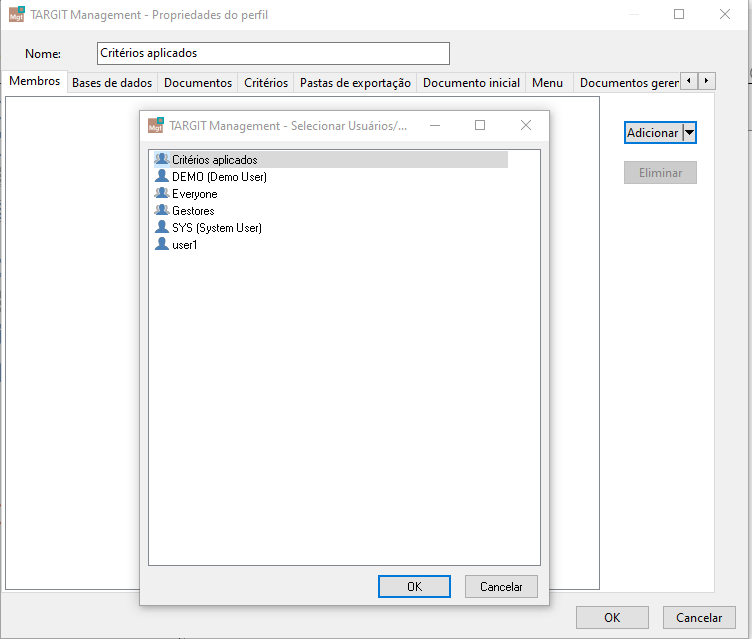Select SYS (System User) entry
This screenshot has height=639, width=752.
coord(217,228)
